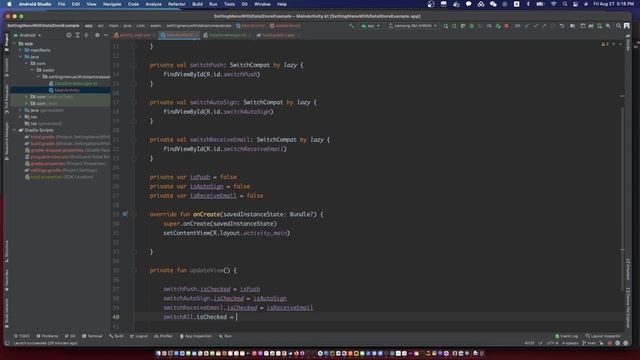The image size is (640, 360).
Task: Collapse the app module tree node
Action: click(15, 43)
